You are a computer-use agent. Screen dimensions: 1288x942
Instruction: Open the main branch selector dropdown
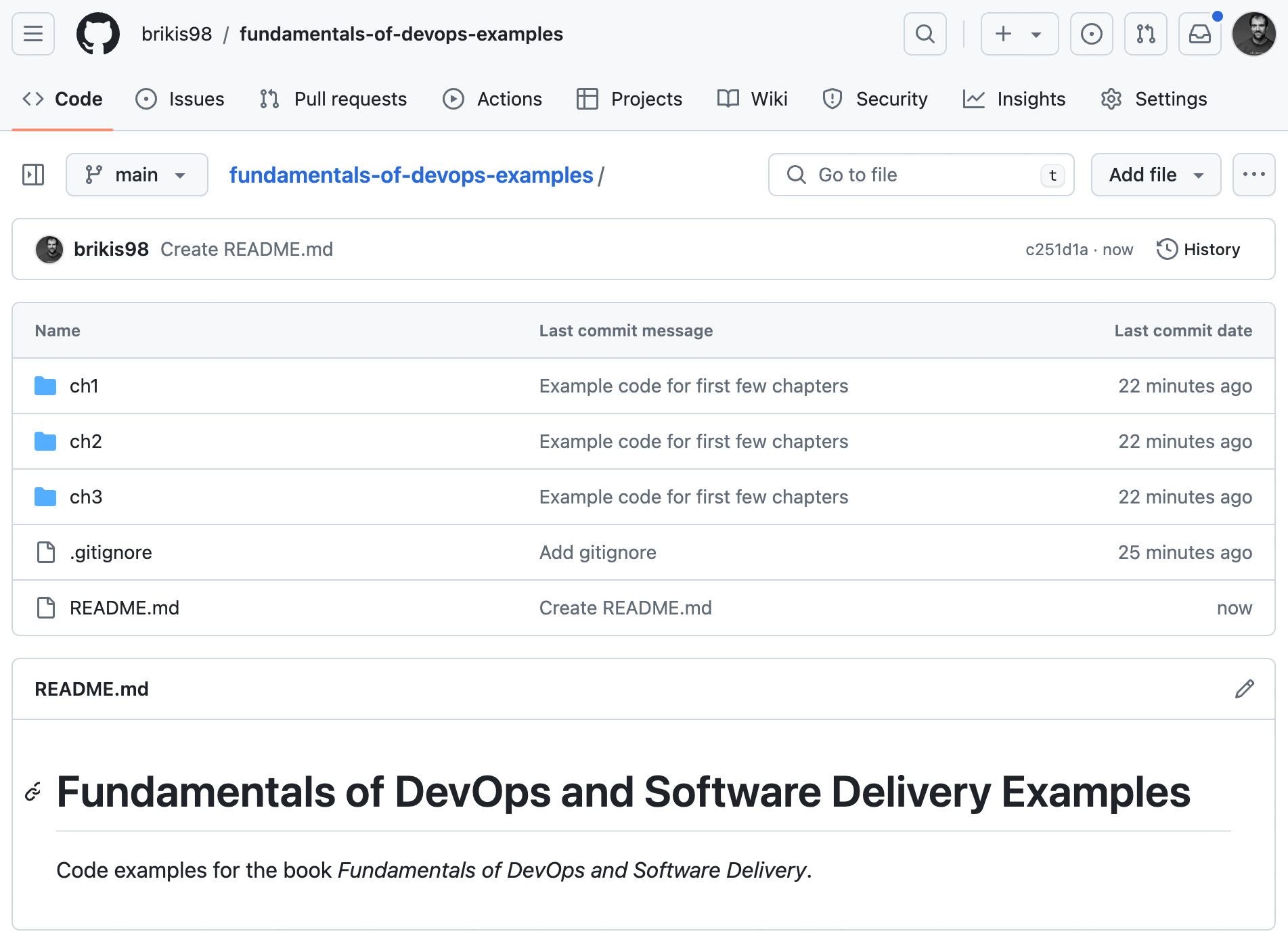click(x=137, y=175)
